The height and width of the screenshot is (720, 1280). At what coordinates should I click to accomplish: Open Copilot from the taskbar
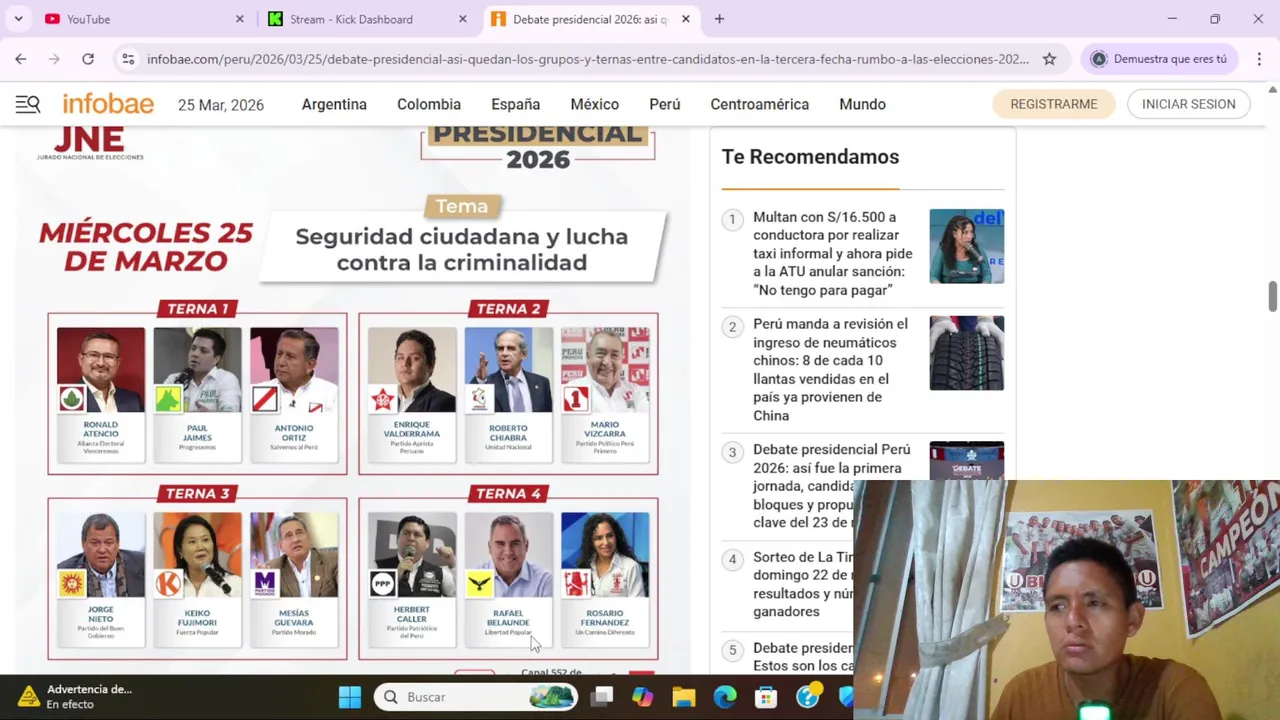pyautogui.click(x=642, y=697)
